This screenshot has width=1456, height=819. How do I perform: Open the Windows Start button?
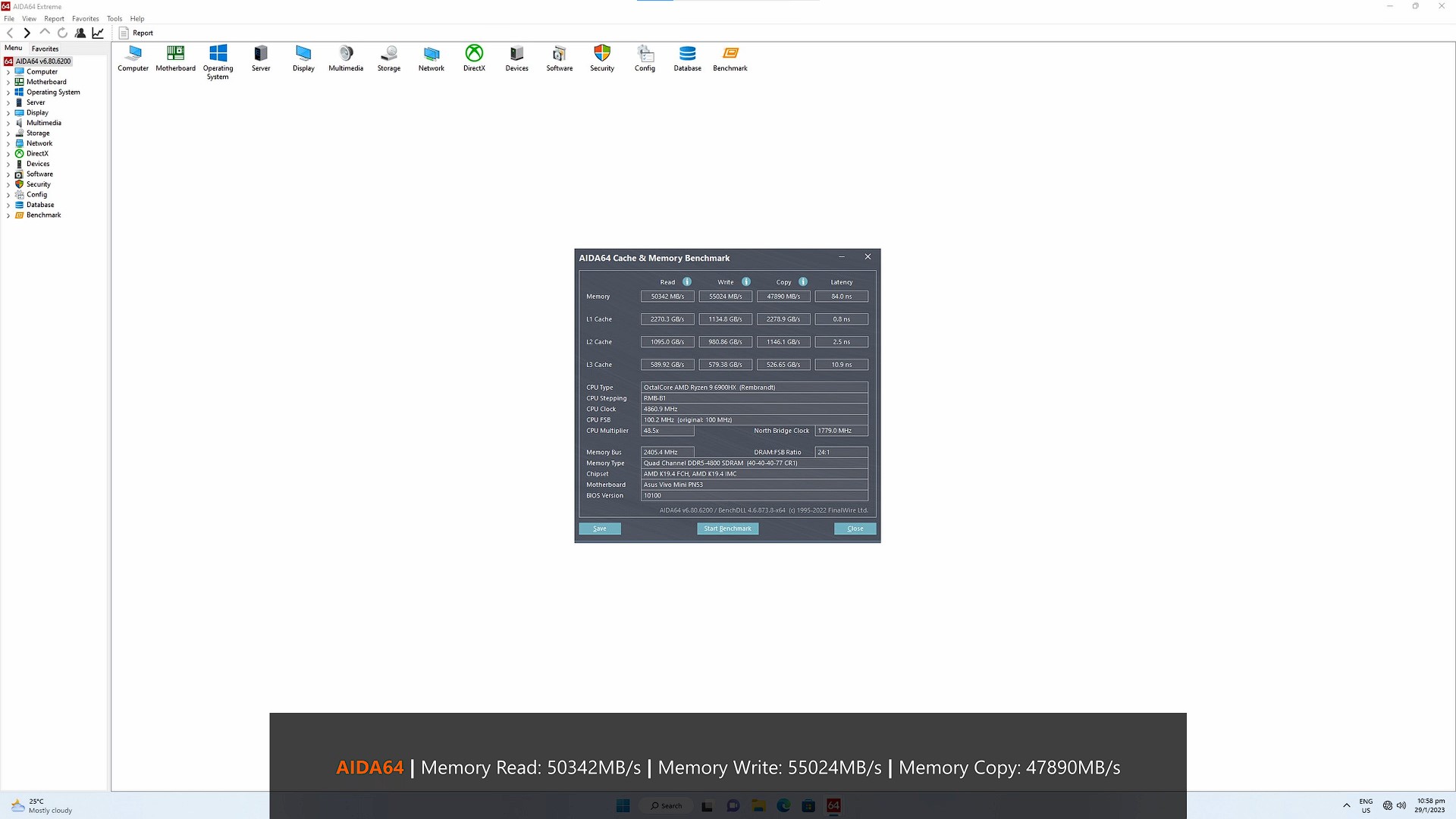[x=623, y=805]
